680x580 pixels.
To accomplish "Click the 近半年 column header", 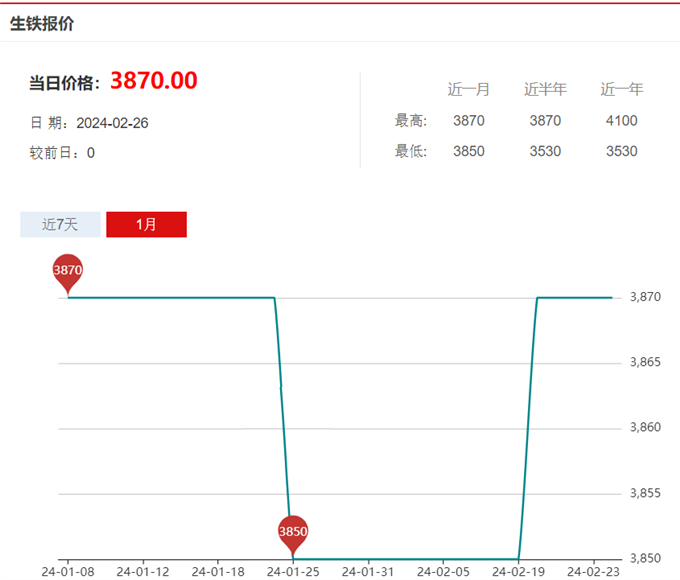I will [545, 89].
